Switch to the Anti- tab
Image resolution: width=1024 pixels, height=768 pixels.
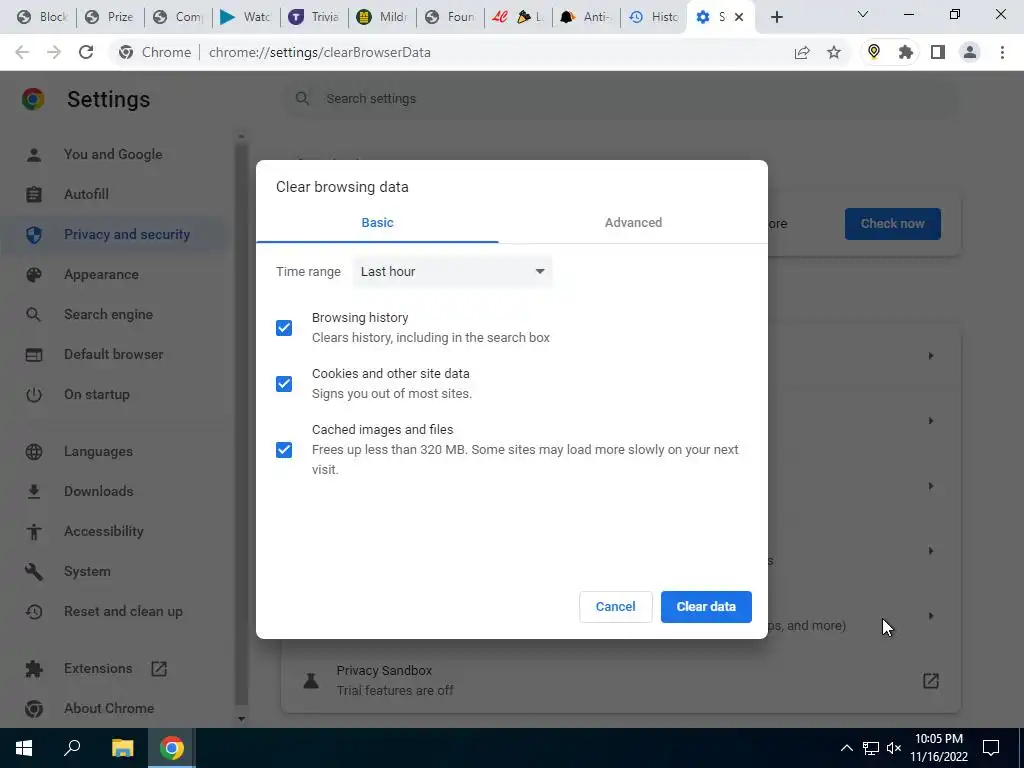[x=586, y=17]
